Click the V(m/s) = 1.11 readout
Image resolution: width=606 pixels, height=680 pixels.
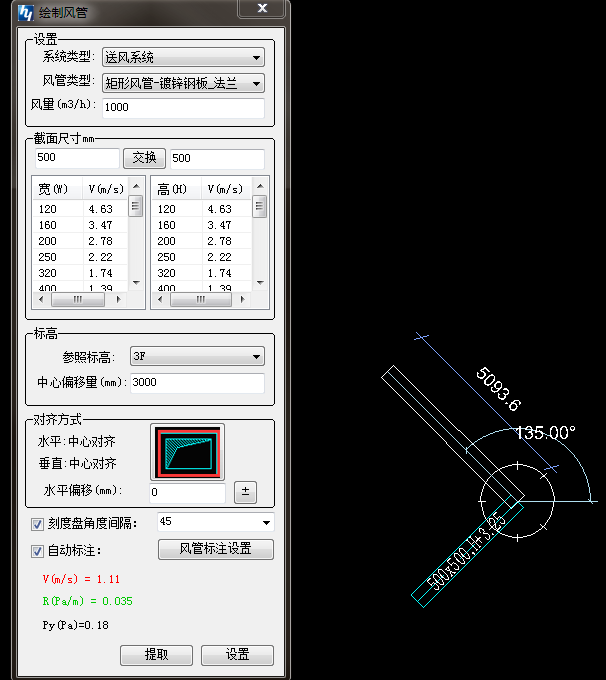(x=81, y=579)
